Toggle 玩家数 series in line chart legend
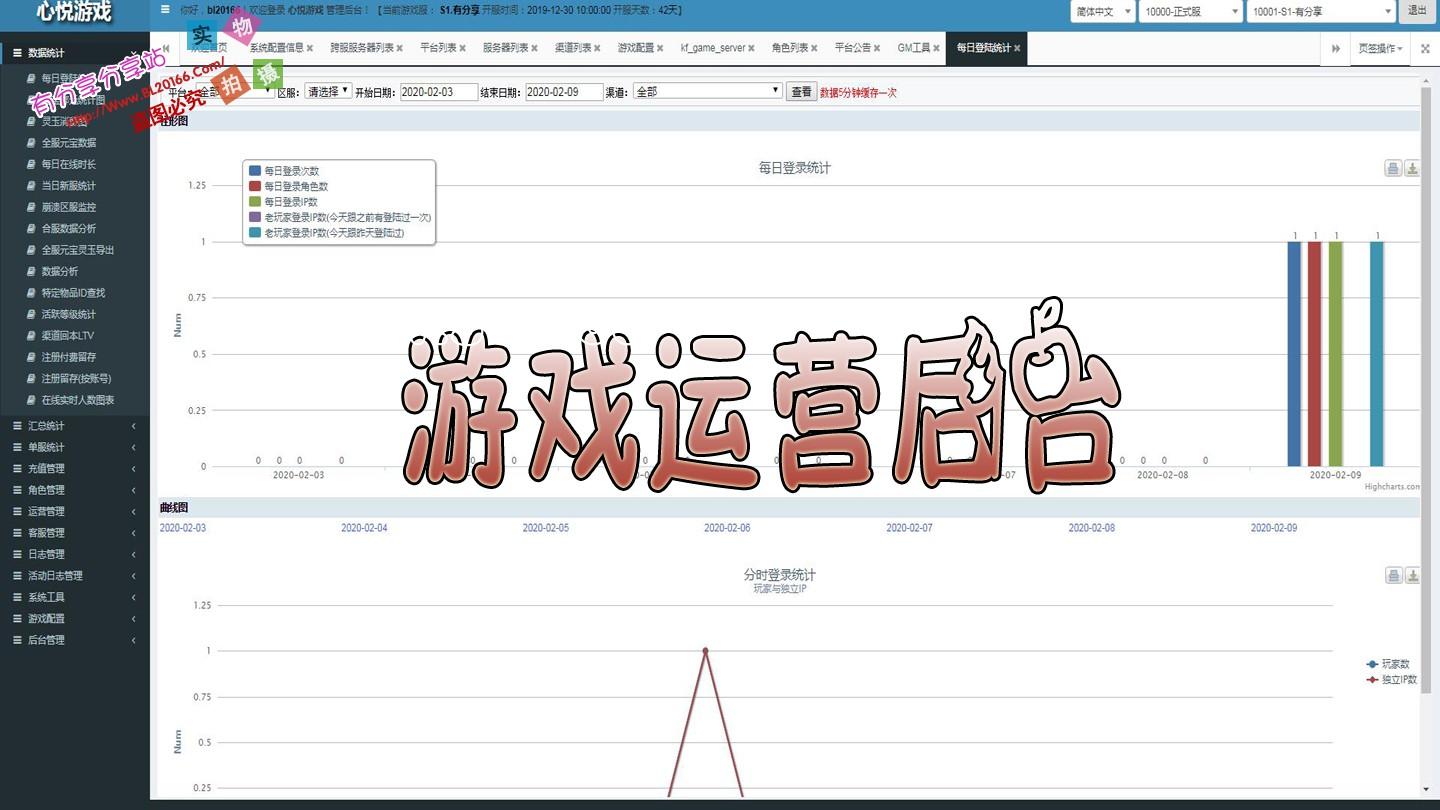Image resolution: width=1440 pixels, height=810 pixels. 1388,664
